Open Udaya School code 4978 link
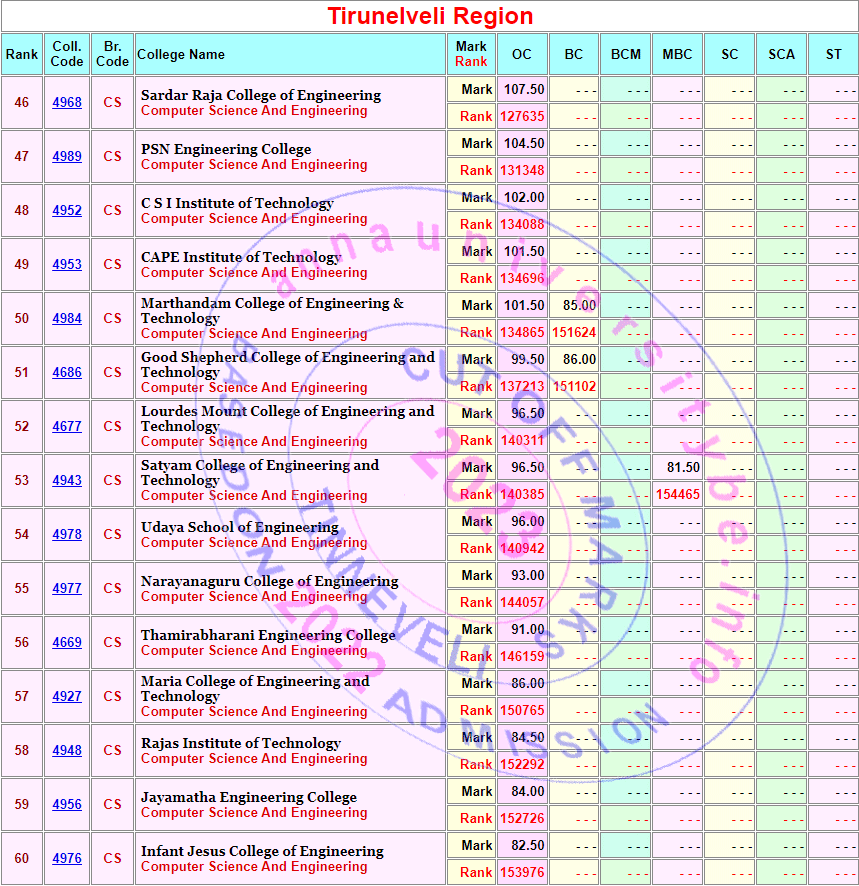 click(67, 535)
